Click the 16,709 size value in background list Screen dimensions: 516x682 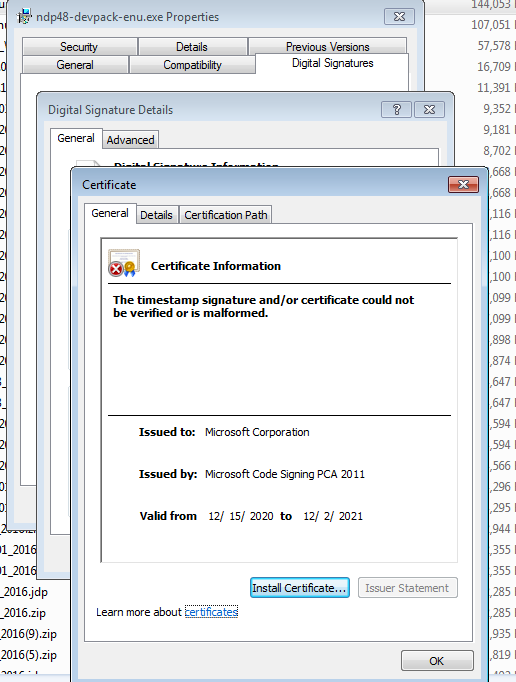pos(494,67)
